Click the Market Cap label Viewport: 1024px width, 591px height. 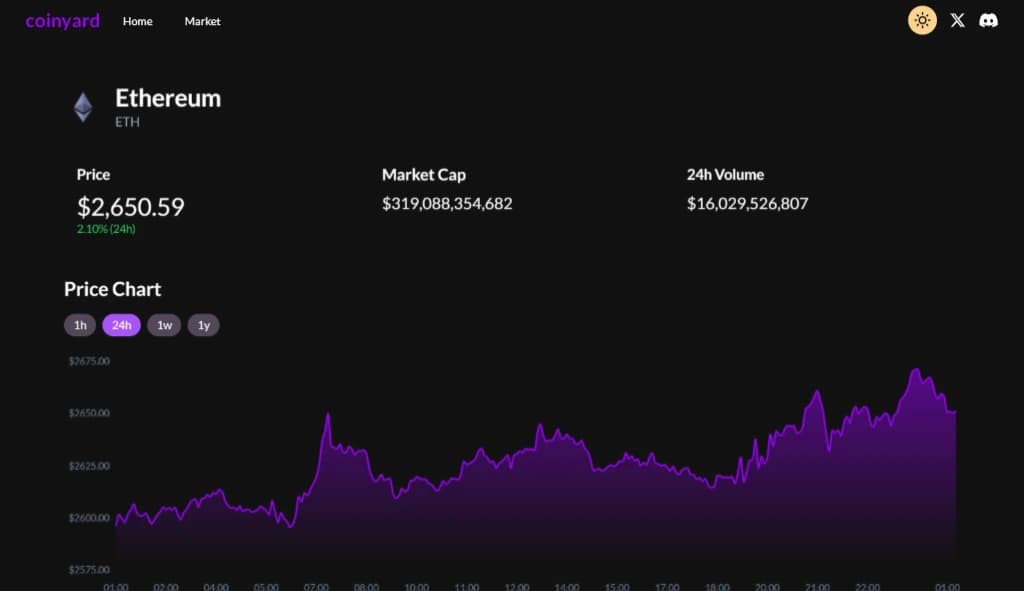click(424, 174)
